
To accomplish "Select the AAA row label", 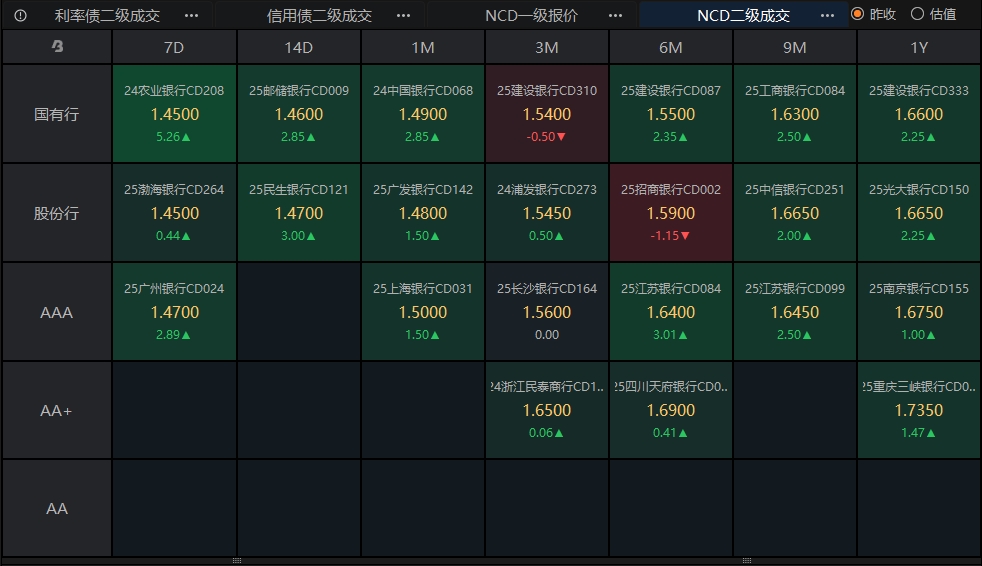I will (57, 312).
